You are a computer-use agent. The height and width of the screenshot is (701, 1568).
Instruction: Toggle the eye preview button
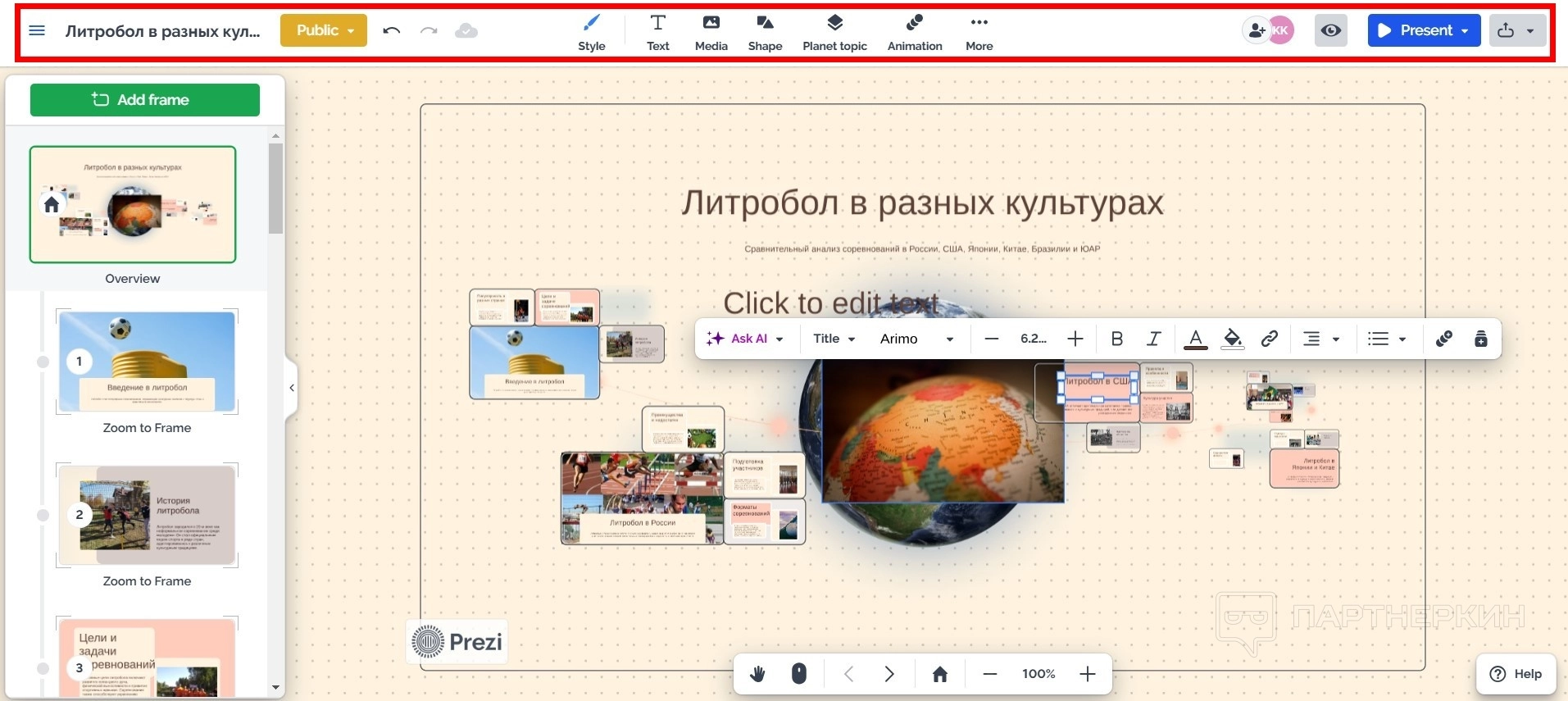click(x=1330, y=31)
